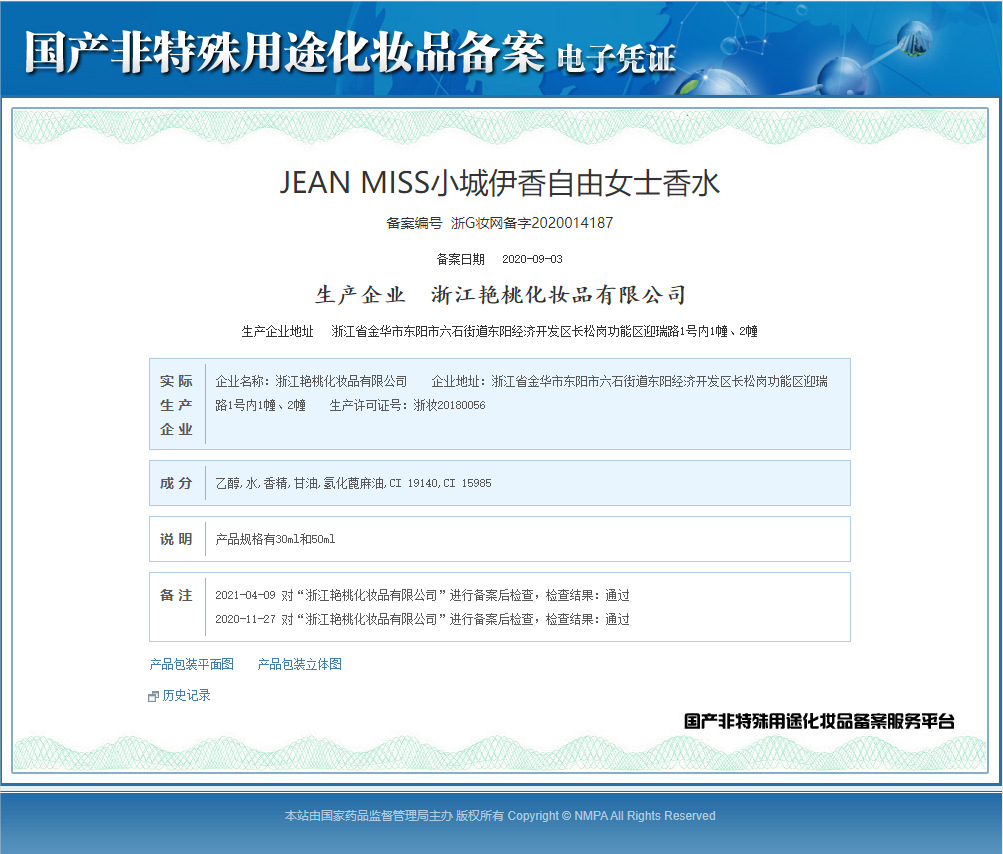Click the 说明 section label
1003x854 pixels.
177,539
